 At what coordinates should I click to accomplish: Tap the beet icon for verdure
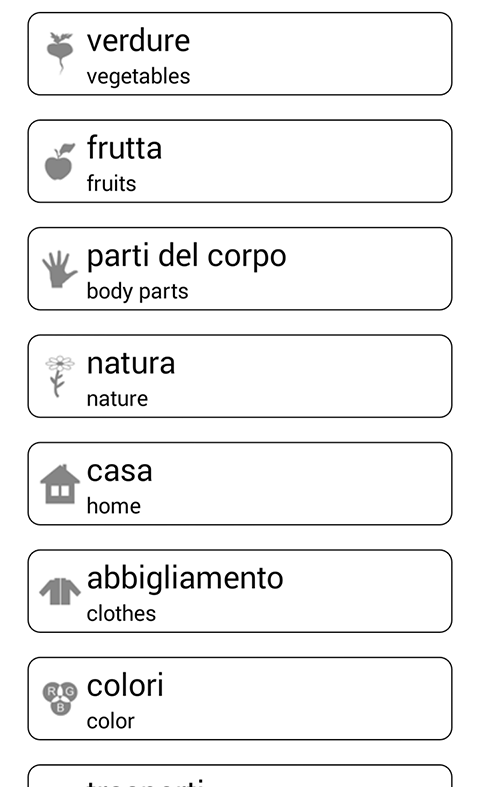click(60, 53)
